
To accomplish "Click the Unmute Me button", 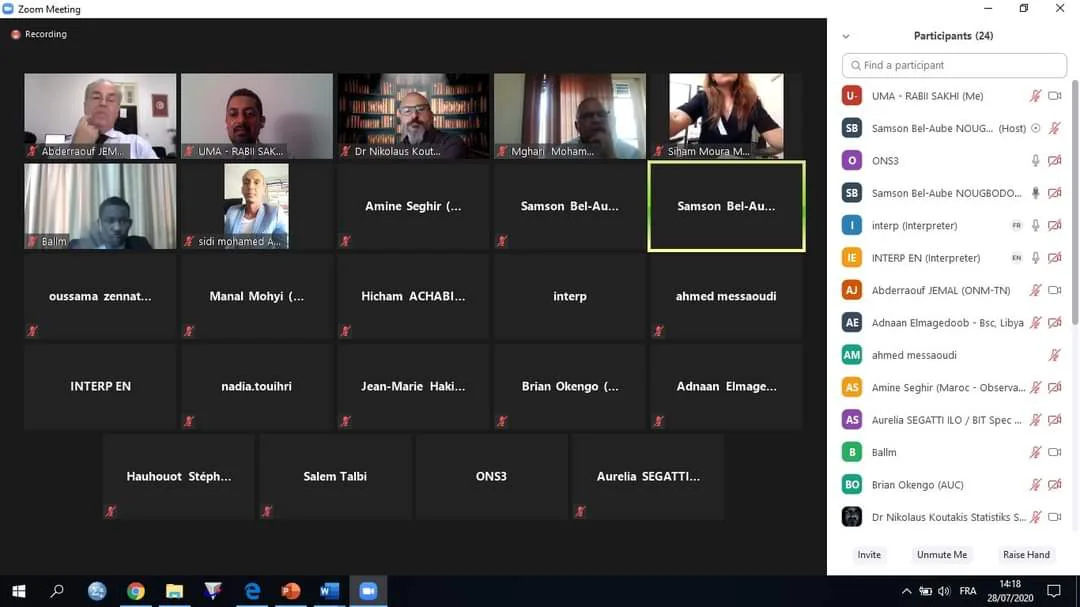I will click(942, 555).
